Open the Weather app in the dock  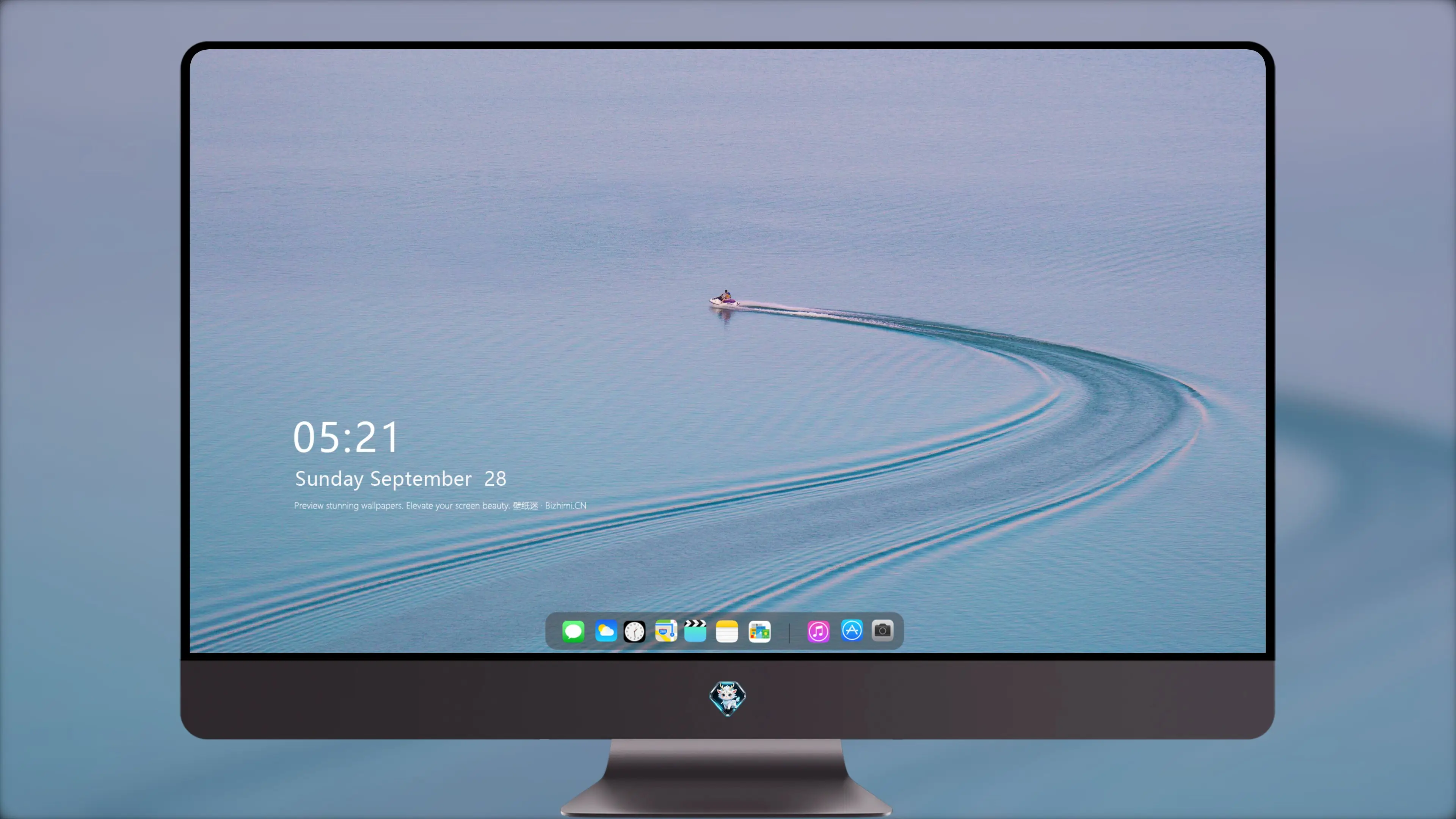(x=606, y=631)
